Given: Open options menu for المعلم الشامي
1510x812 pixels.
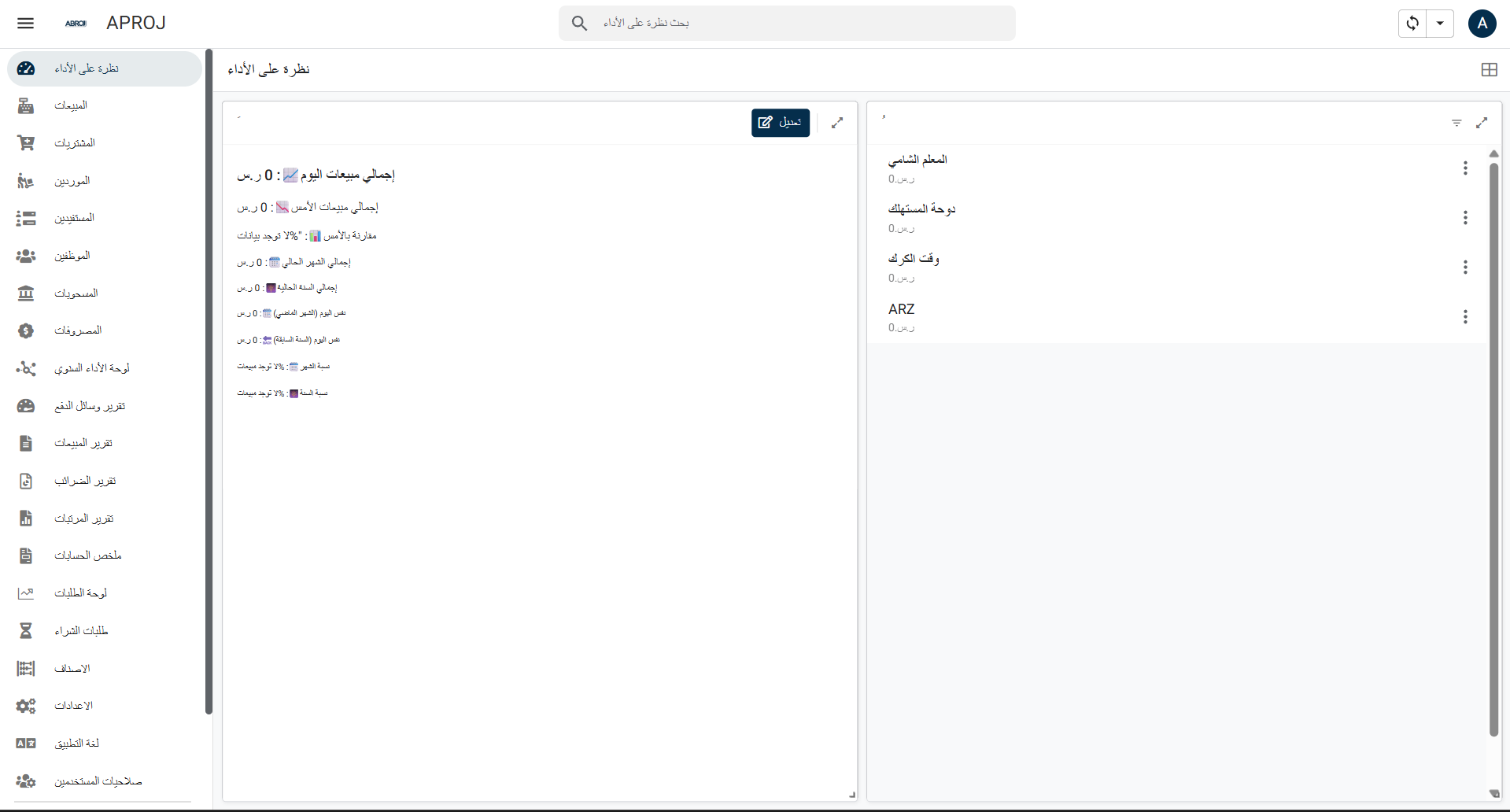Looking at the screenshot, I should (1465, 168).
